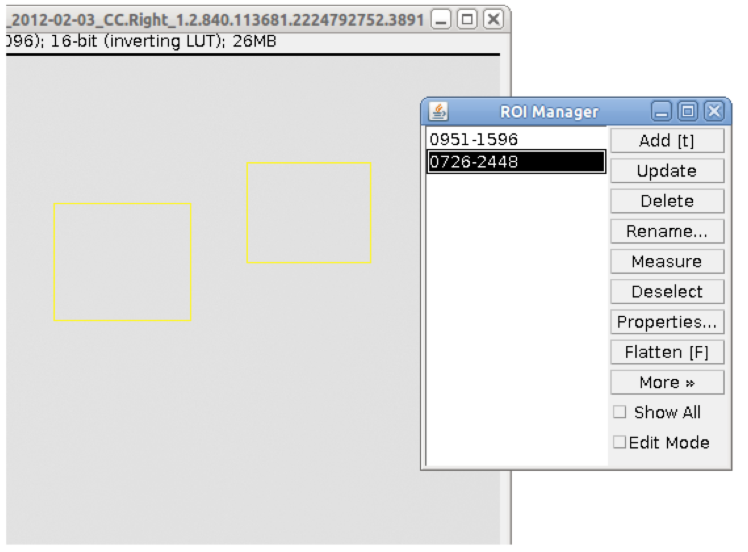Click the Java icon in ROI Manager title bar
The height and width of the screenshot is (552, 748).
437,112
